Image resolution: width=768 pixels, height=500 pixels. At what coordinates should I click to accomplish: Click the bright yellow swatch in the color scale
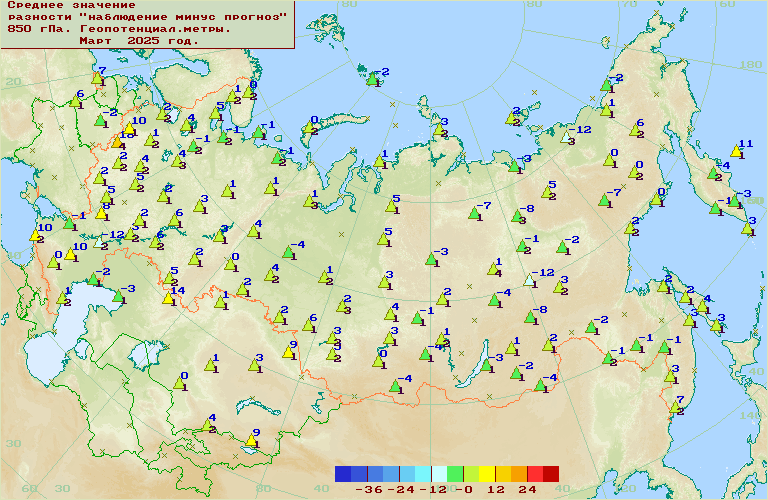tap(486, 474)
